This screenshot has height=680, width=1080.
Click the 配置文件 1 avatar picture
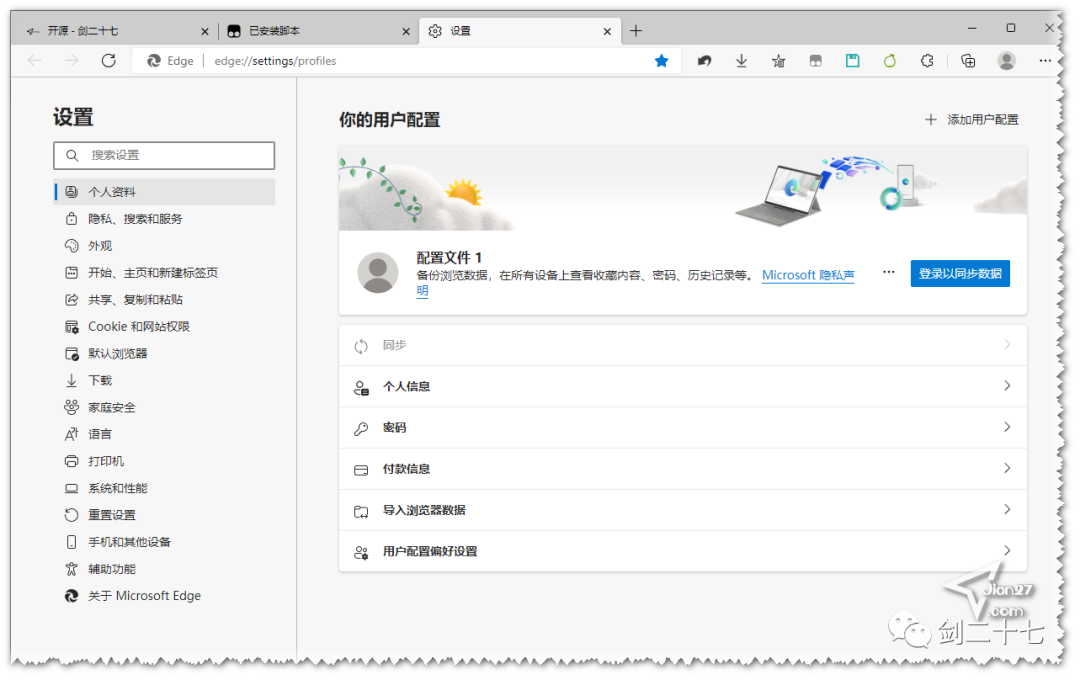[x=377, y=272]
